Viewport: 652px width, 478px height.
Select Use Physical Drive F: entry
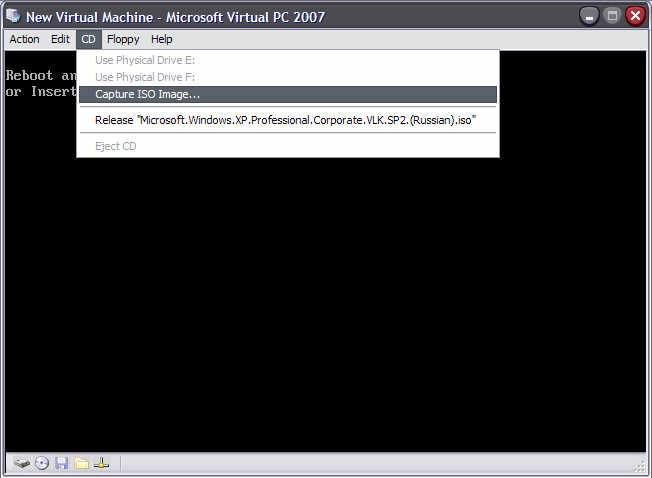[x=288, y=77]
